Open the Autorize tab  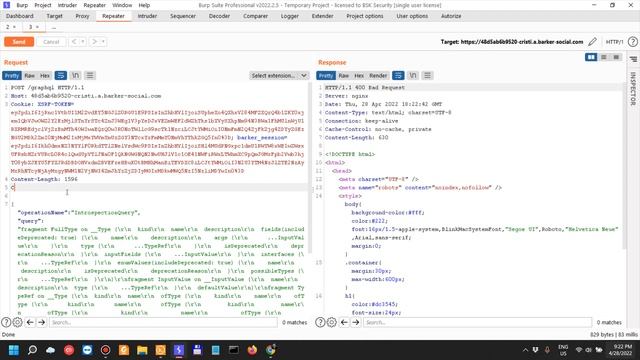pos(451,16)
